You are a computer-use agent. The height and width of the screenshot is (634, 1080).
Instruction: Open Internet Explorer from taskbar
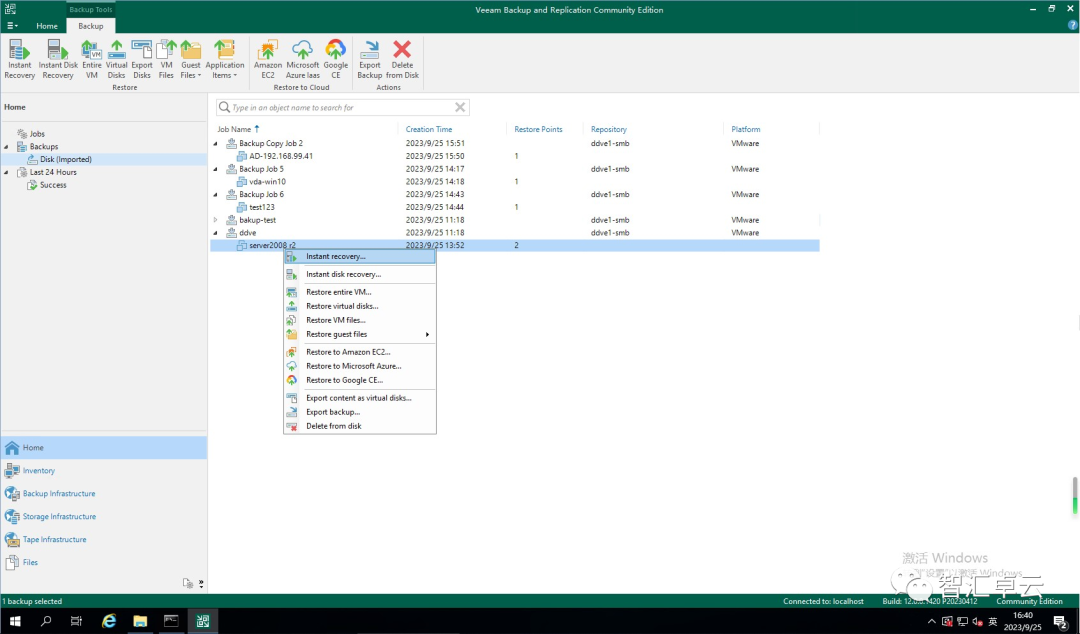(x=108, y=621)
